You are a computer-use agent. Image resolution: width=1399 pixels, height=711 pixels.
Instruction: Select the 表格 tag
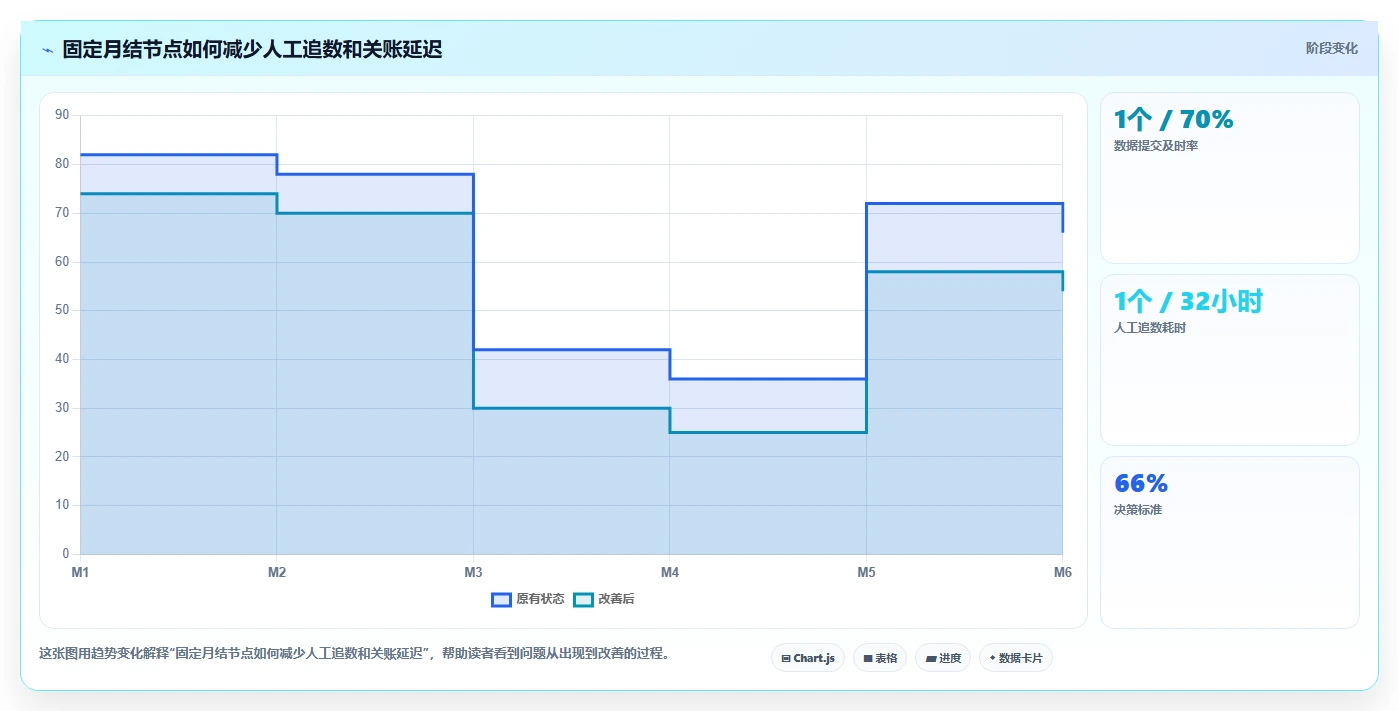tap(880, 658)
